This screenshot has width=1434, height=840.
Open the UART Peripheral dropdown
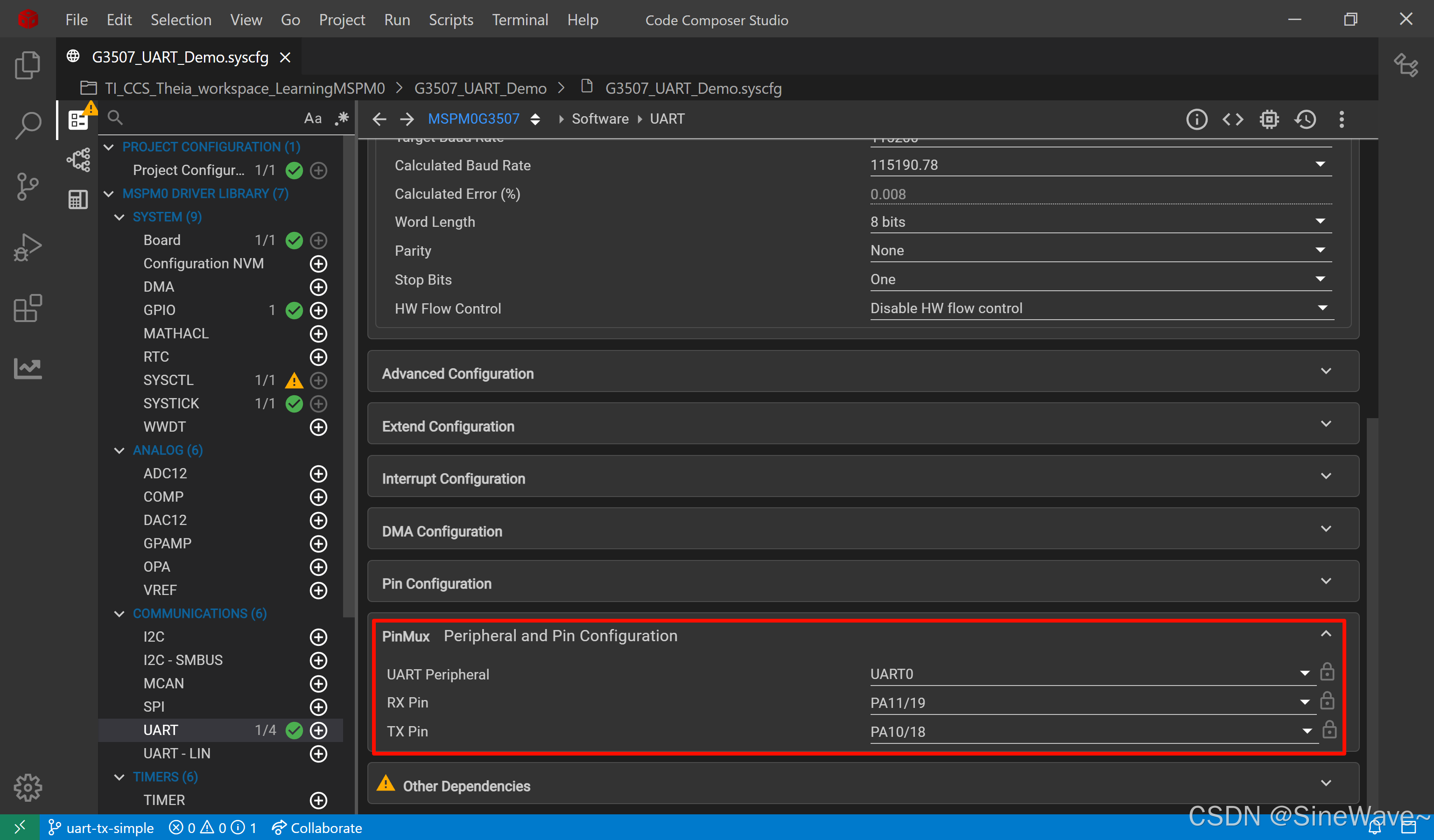[x=1093, y=674]
